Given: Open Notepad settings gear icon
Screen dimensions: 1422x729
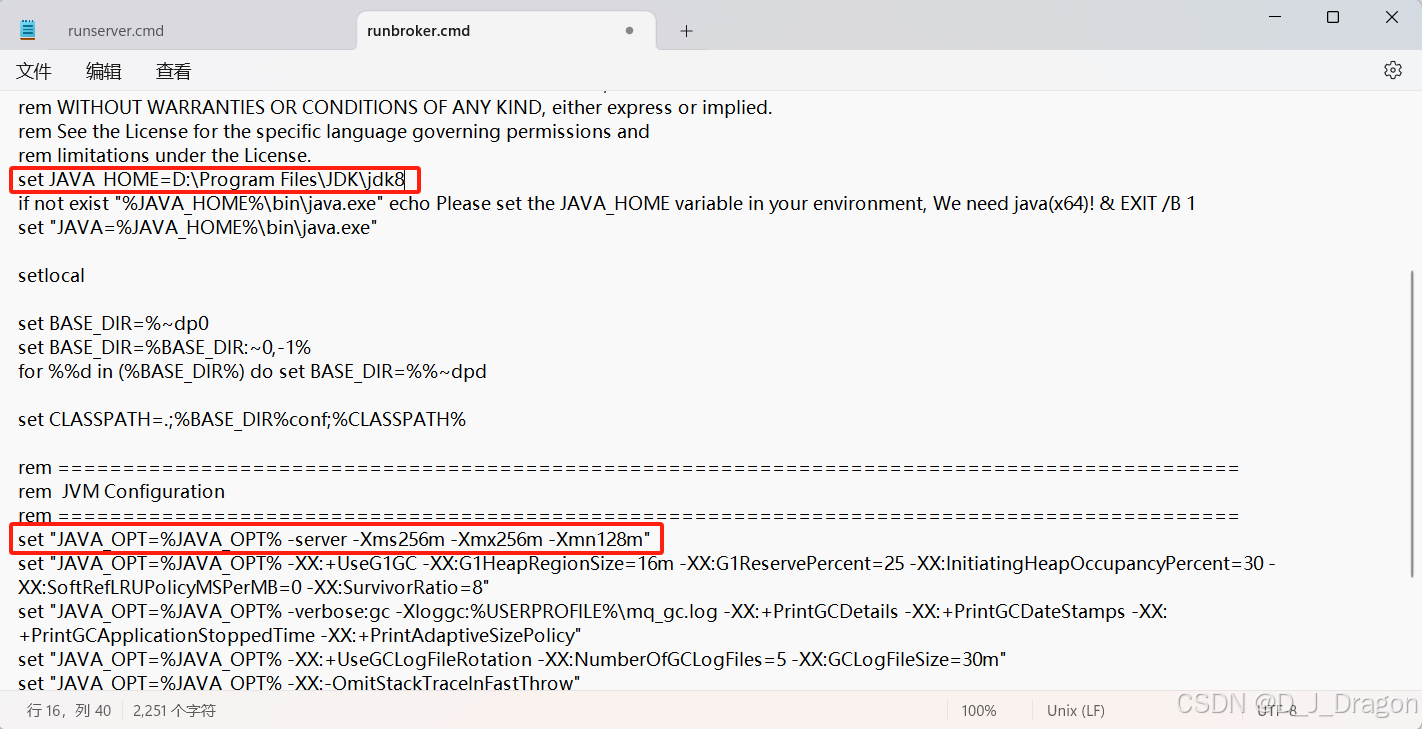Looking at the screenshot, I should [1392, 70].
